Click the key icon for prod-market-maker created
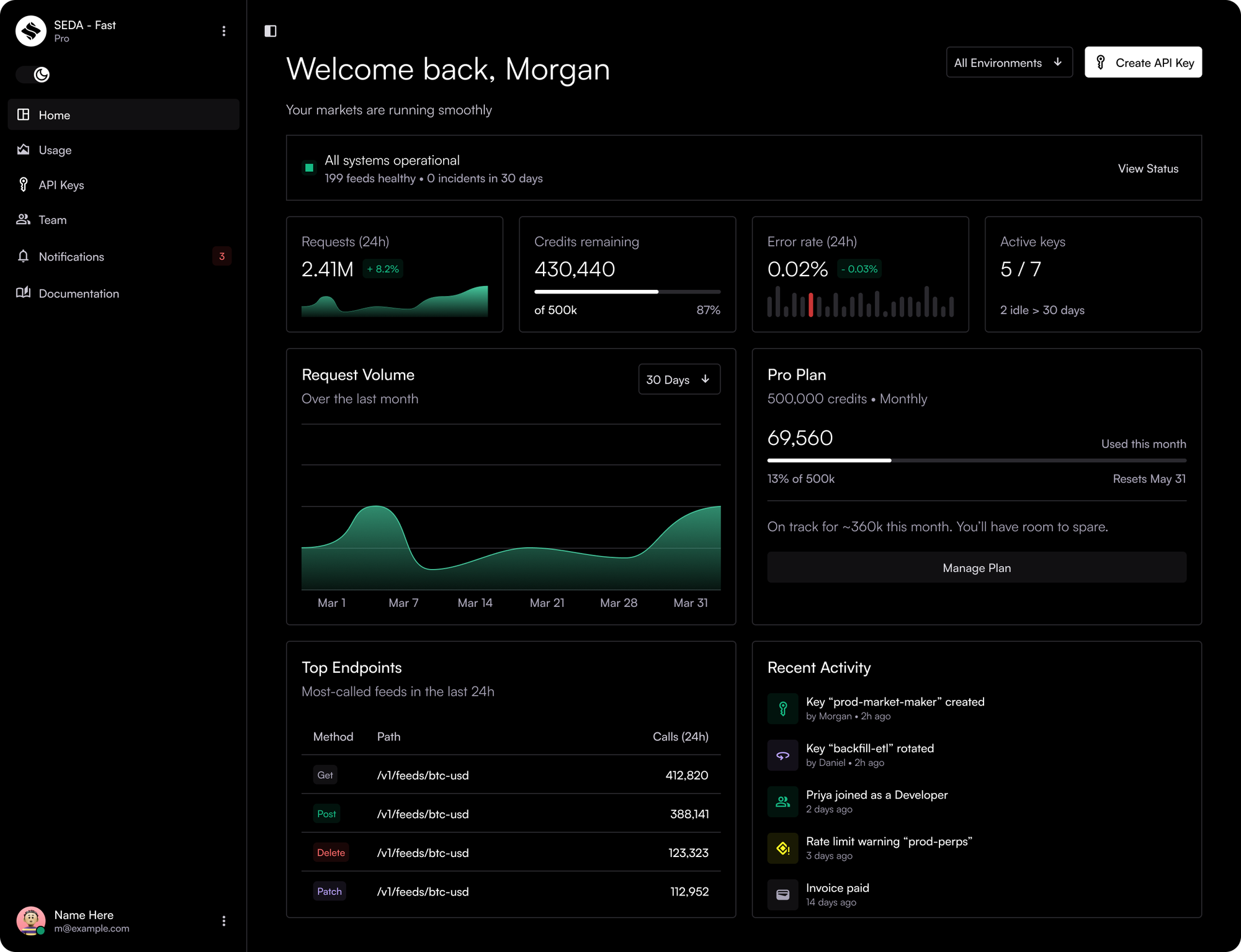The height and width of the screenshot is (952, 1241). pos(783,708)
